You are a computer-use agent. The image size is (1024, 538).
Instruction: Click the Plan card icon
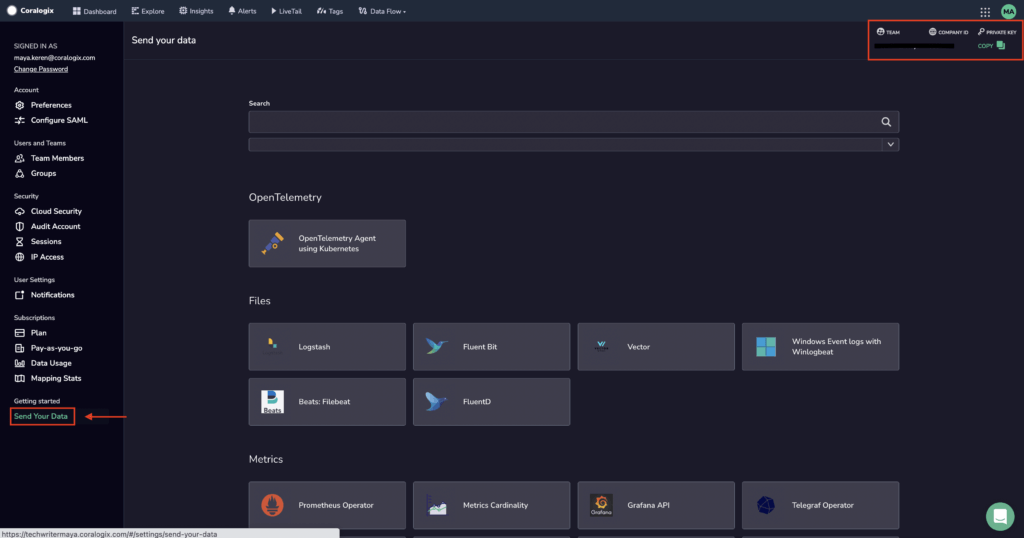pyautogui.click(x=20, y=333)
